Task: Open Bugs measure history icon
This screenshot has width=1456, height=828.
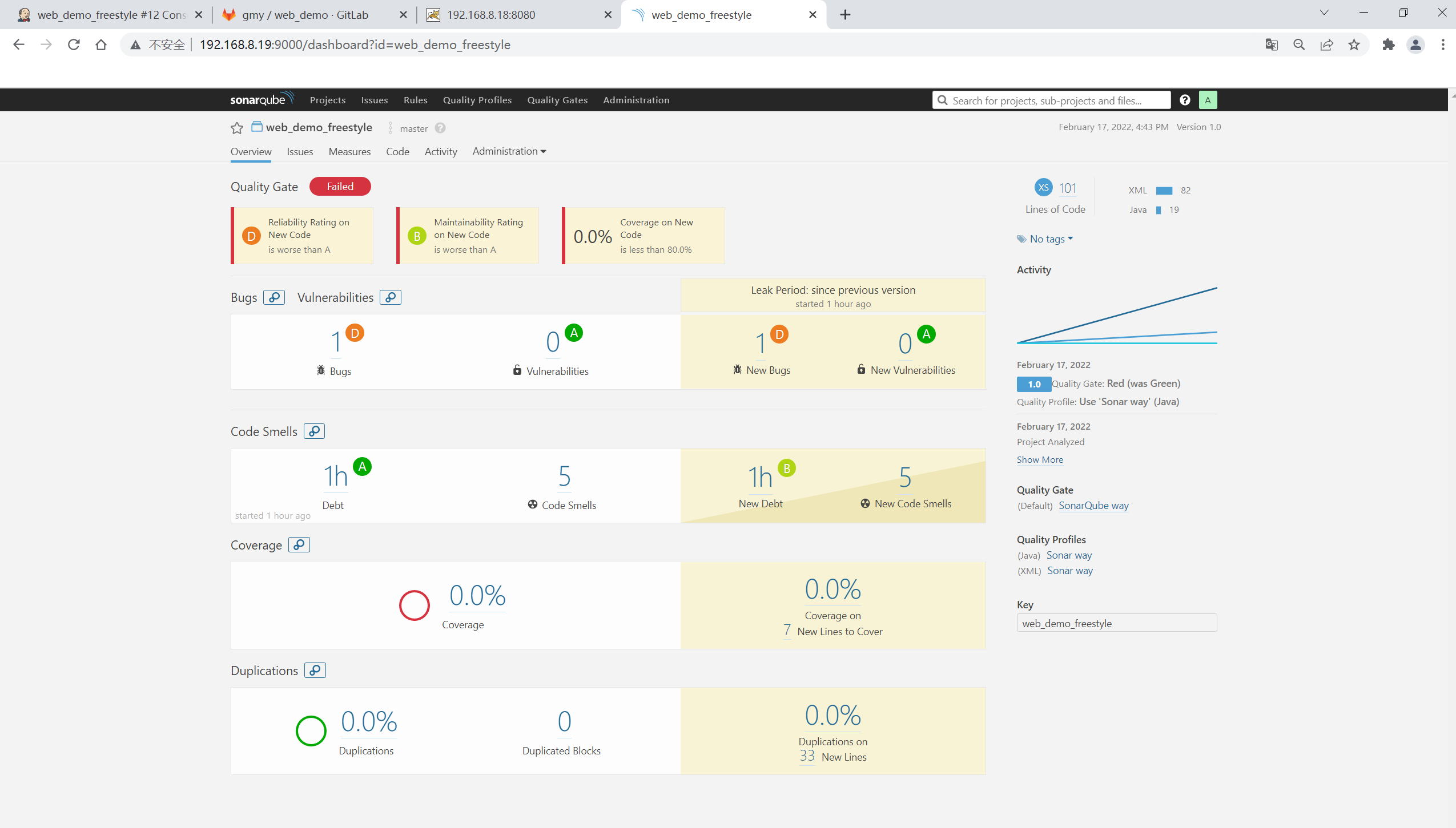Action: pyautogui.click(x=274, y=297)
